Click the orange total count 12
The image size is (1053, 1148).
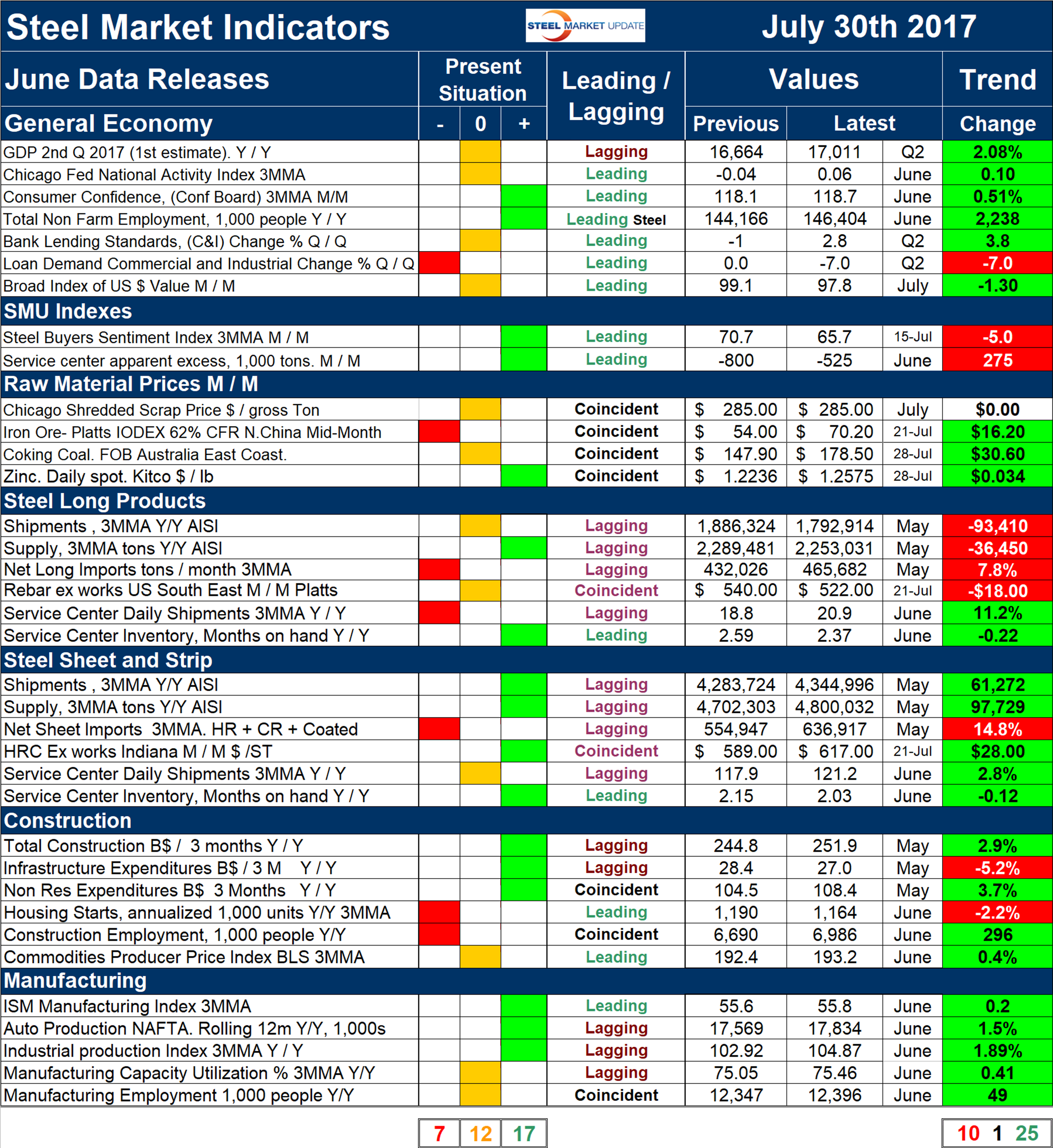(480, 1133)
